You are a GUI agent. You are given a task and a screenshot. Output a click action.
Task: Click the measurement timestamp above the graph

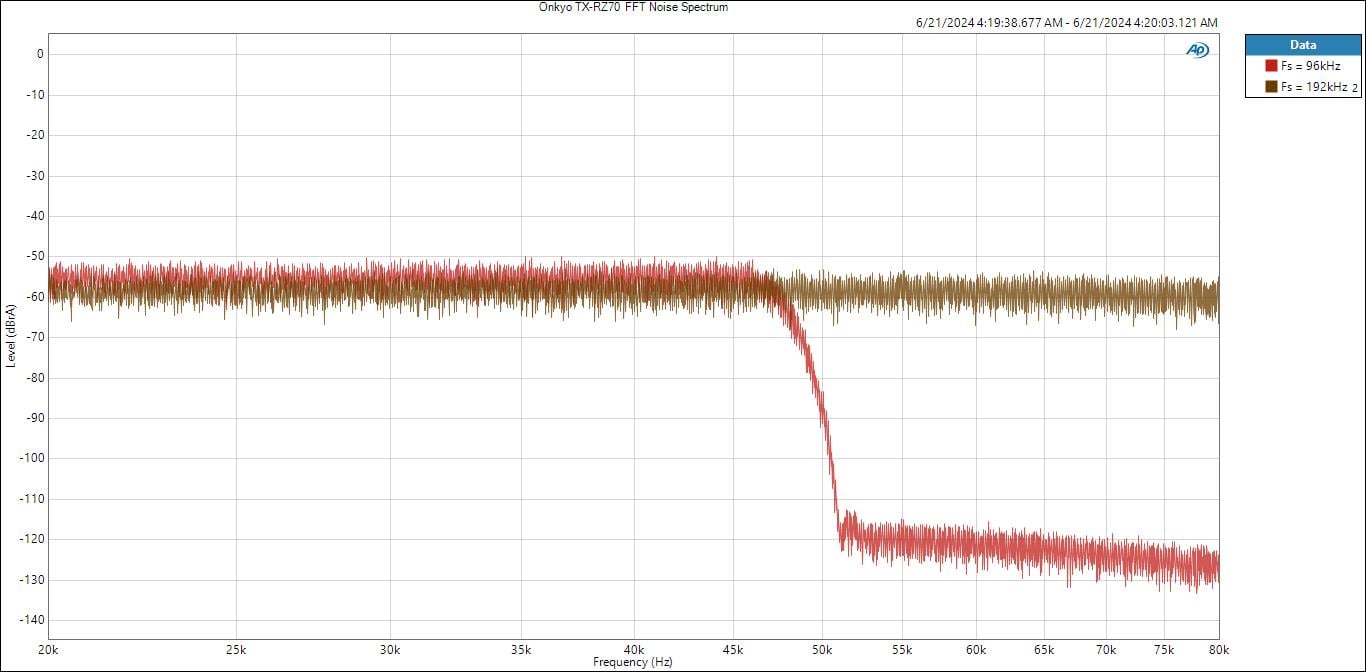click(1066, 22)
